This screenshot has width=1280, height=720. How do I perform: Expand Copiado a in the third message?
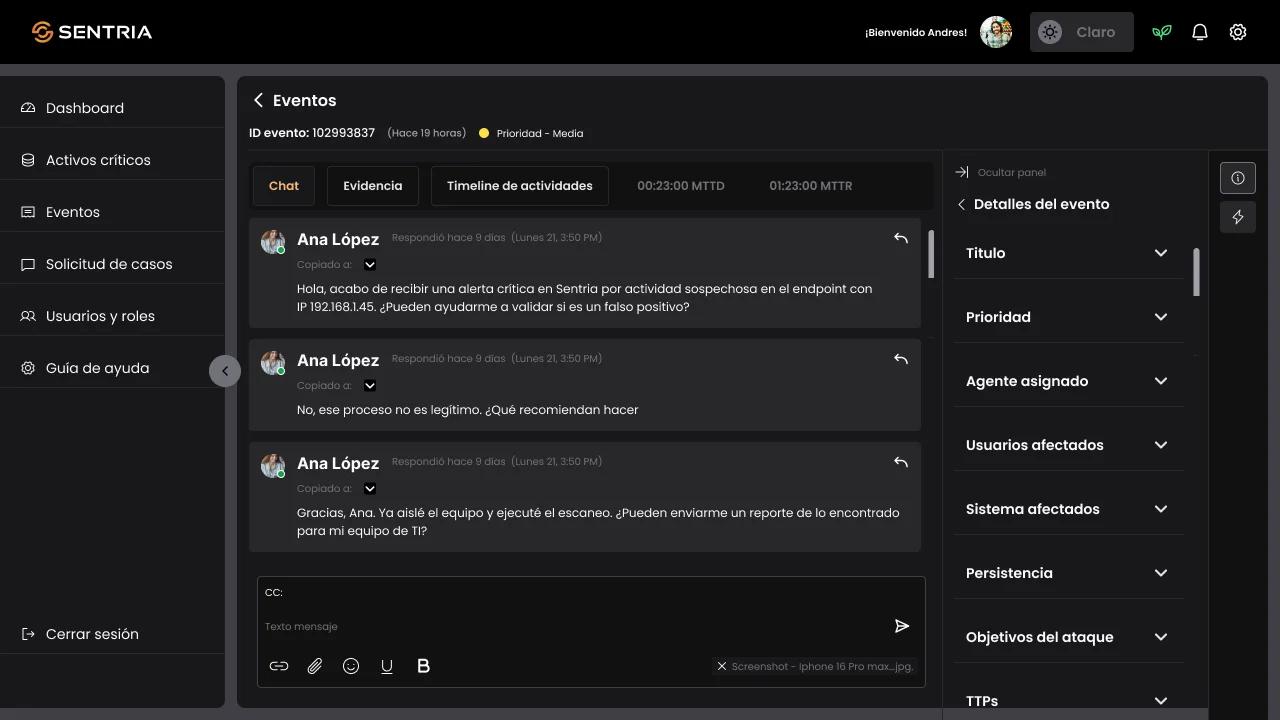[x=370, y=489]
